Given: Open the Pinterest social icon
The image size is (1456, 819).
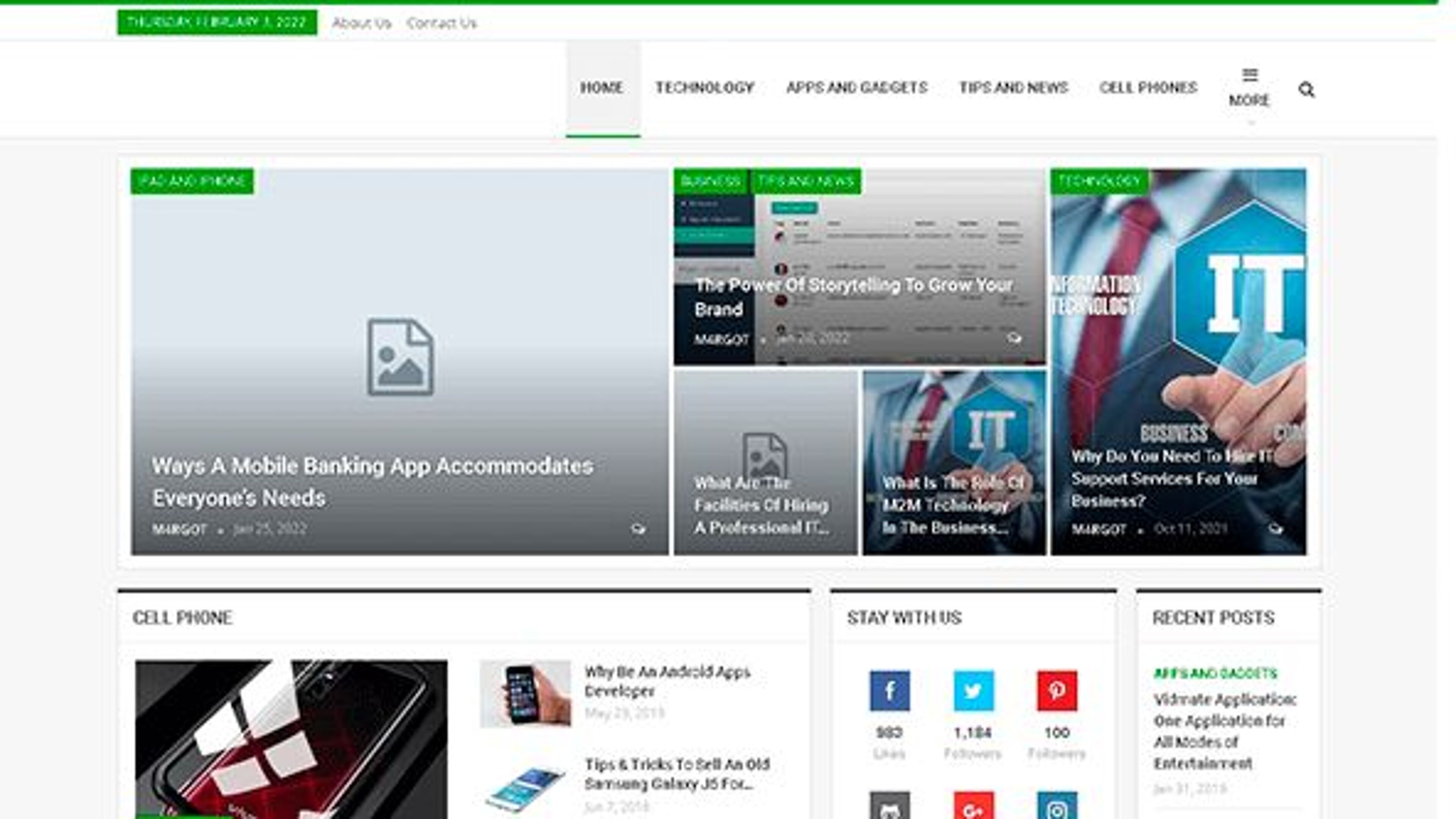Looking at the screenshot, I should (x=1056, y=690).
